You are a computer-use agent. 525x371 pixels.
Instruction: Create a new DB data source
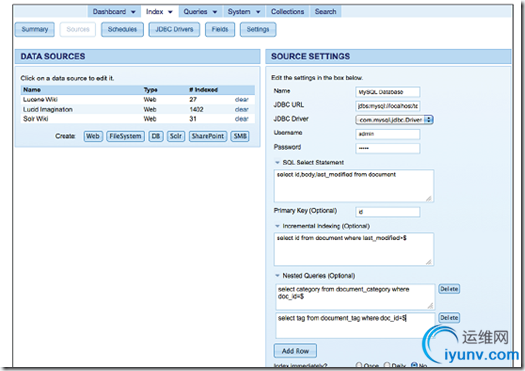coord(156,136)
